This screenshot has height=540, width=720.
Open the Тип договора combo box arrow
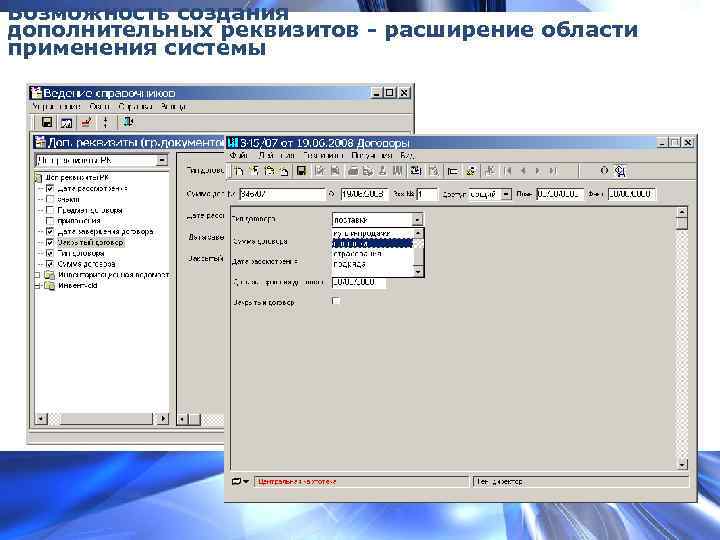pos(417,220)
